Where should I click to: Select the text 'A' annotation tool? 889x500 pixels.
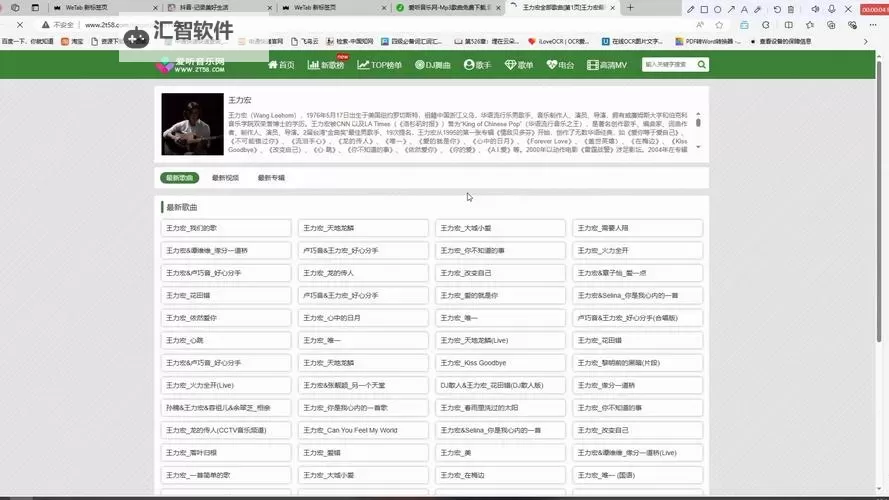744,9
